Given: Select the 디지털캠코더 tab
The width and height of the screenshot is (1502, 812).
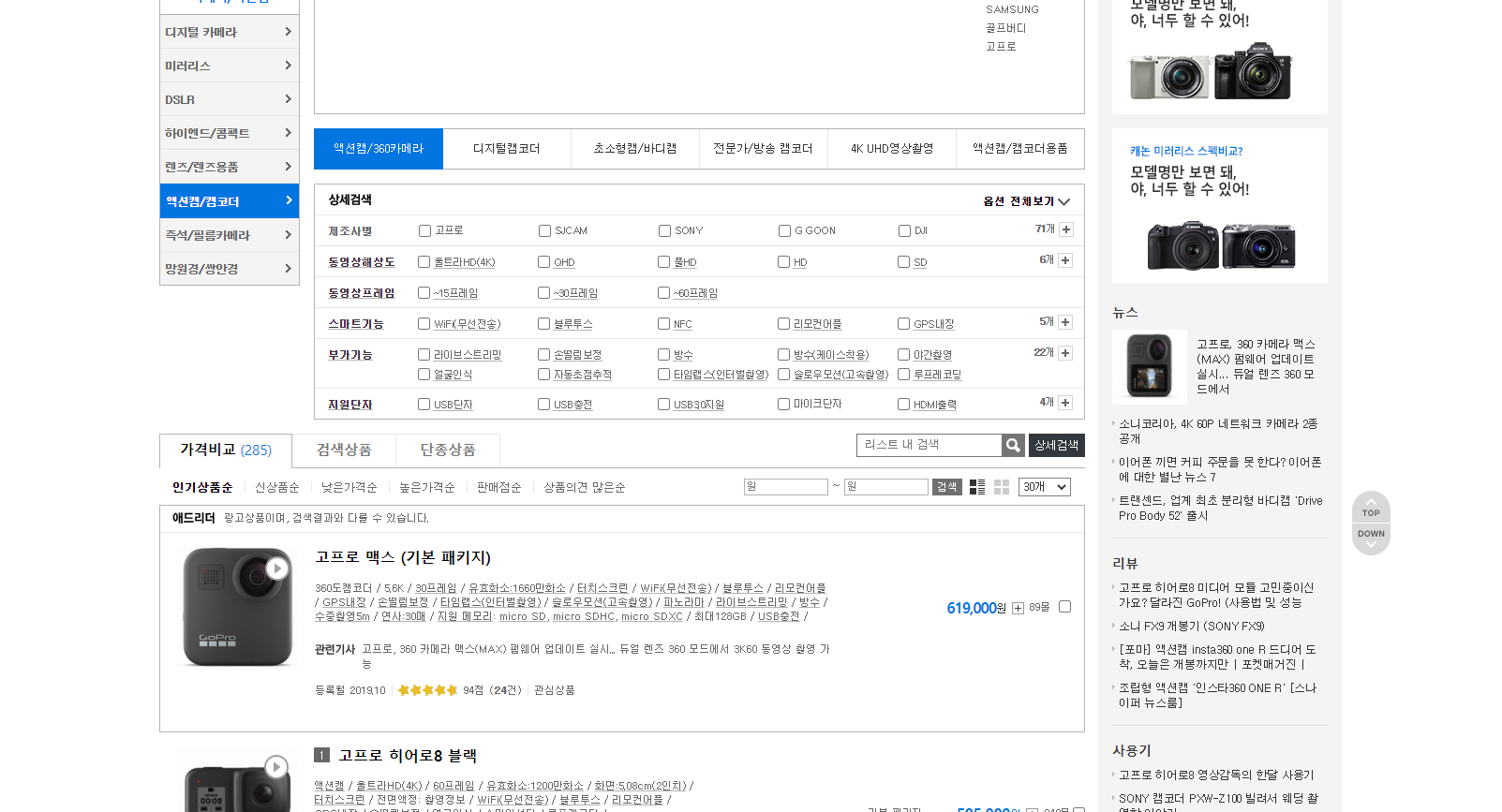Looking at the screenshot, I should [507, 149].
